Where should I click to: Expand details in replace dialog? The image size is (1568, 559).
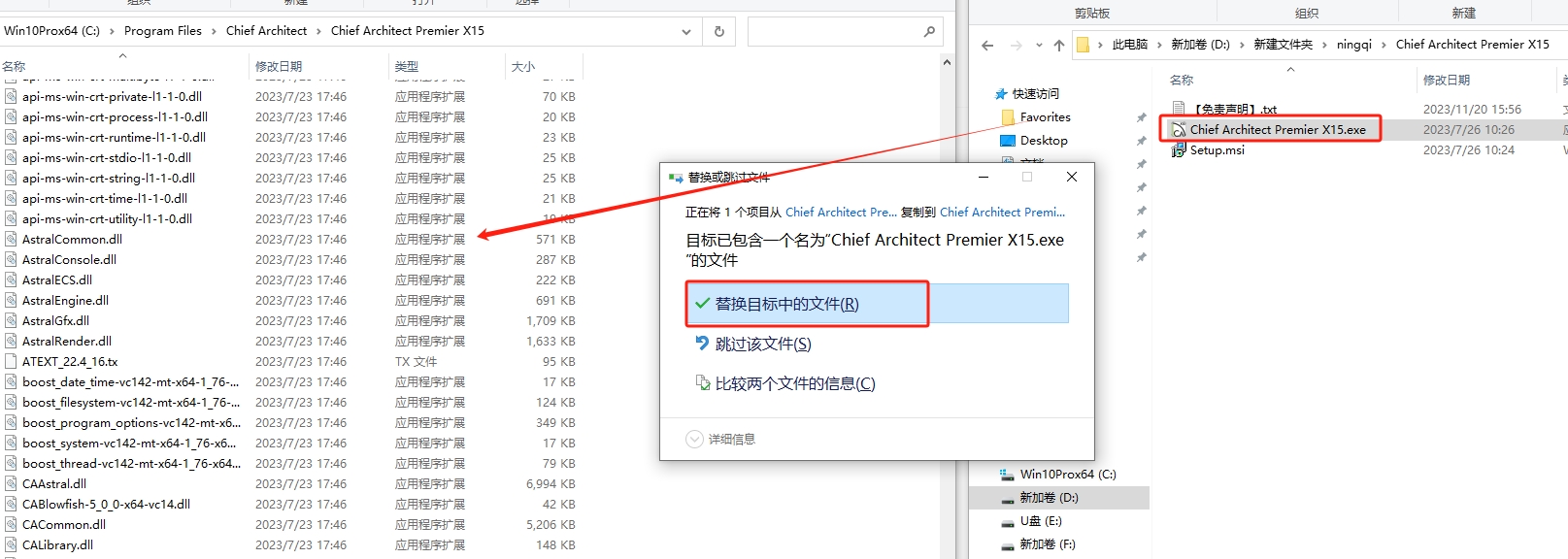click(x=720, y=440)
